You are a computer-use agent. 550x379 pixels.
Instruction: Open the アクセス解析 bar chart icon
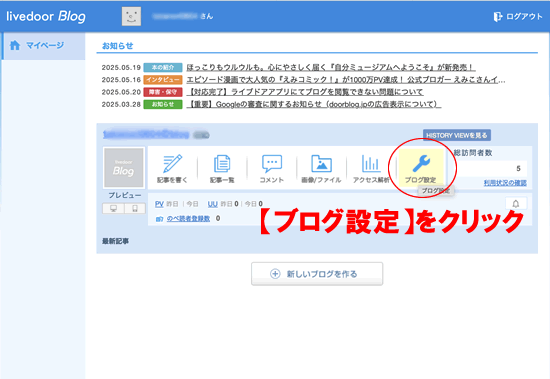pos(371,164)
